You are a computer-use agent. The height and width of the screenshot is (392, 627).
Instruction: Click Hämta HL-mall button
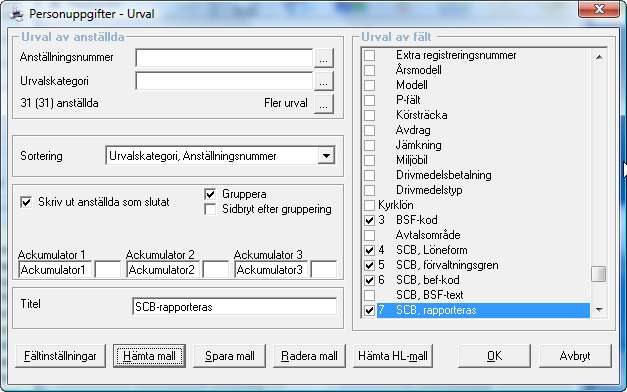[x=393, y=356]
